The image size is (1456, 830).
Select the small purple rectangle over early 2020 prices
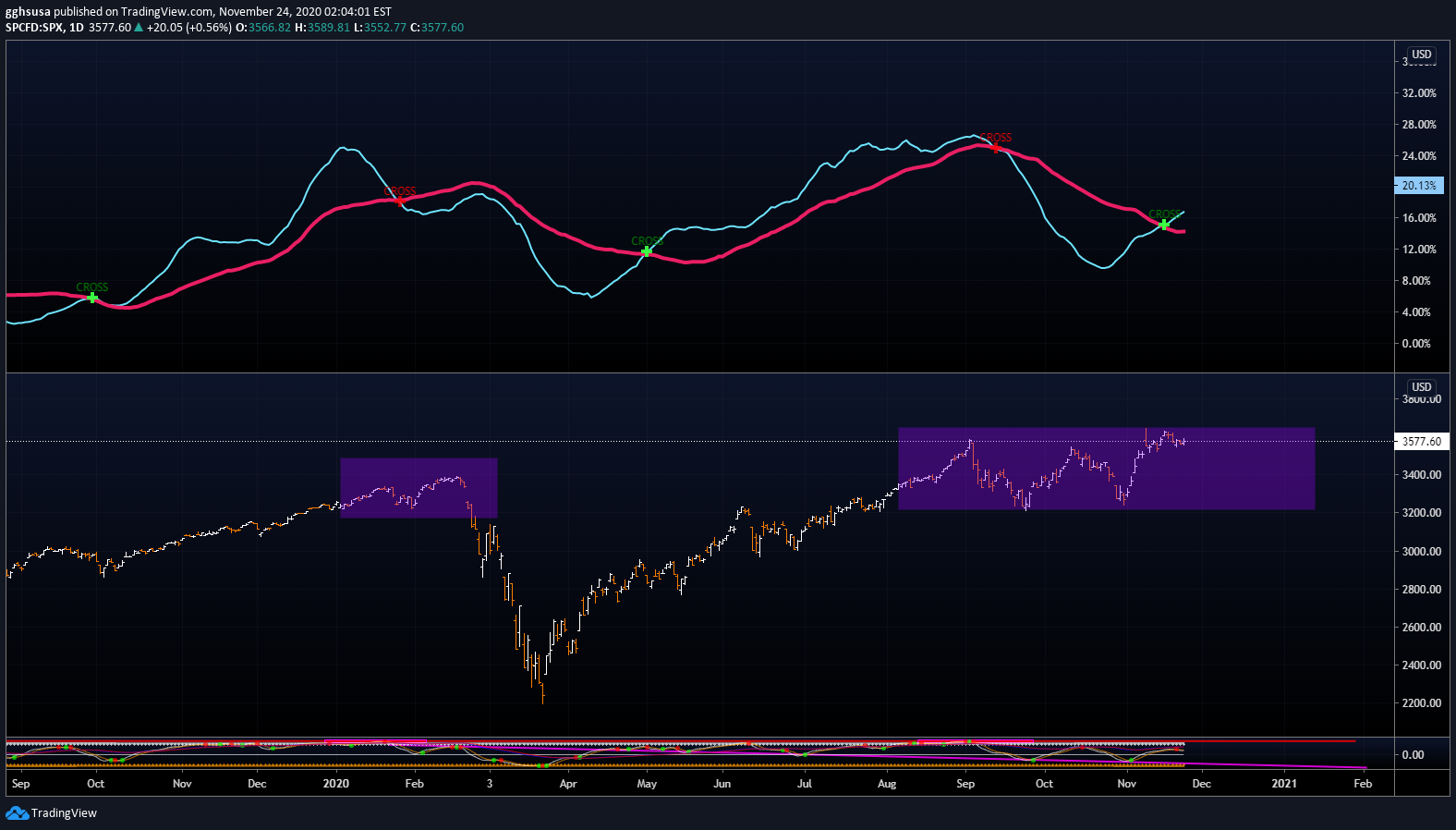pyautogui.click(x=419, y=488)
